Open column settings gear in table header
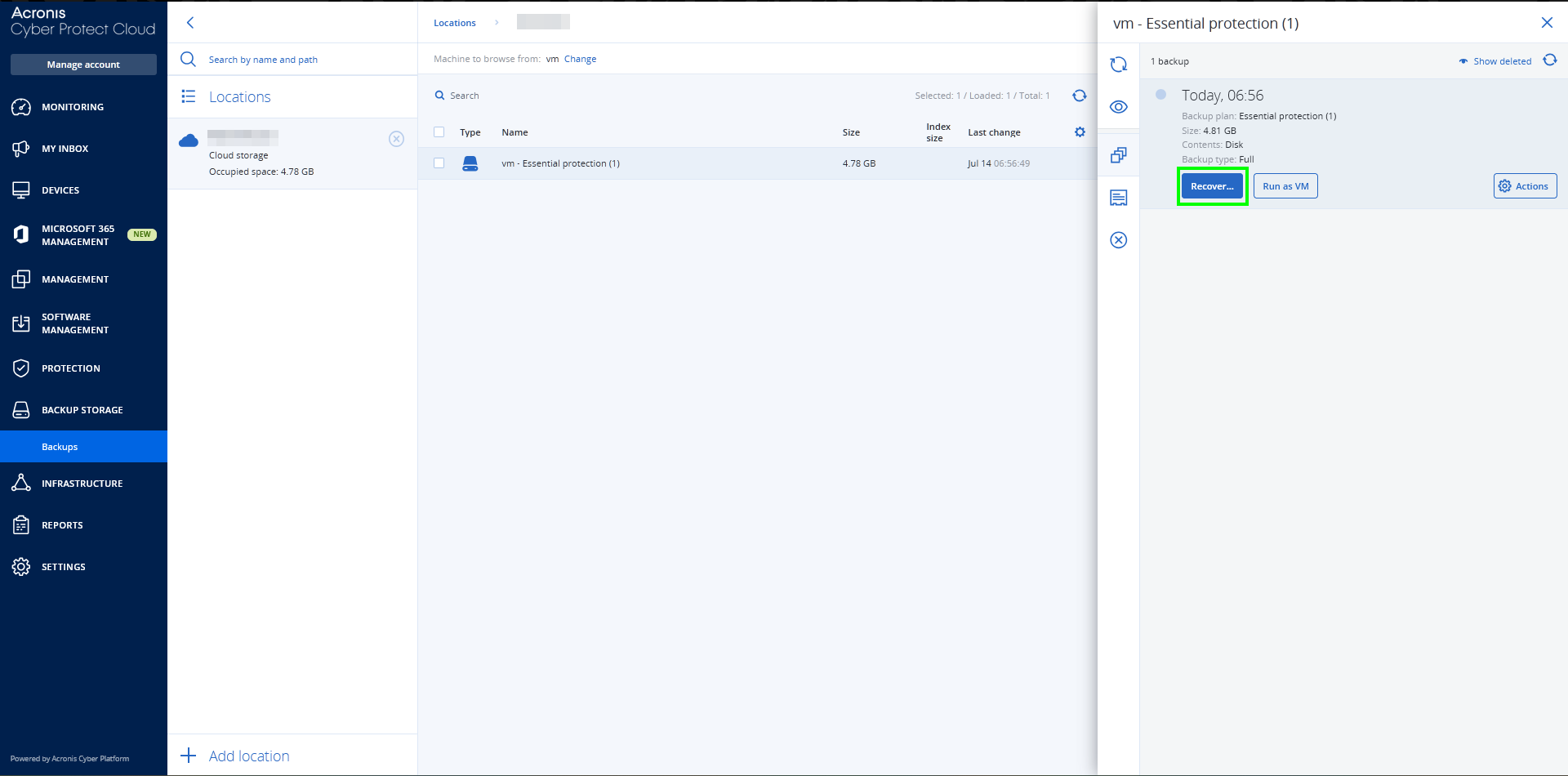Viewport: 1568px width, 776px height. click(1080, 132)
